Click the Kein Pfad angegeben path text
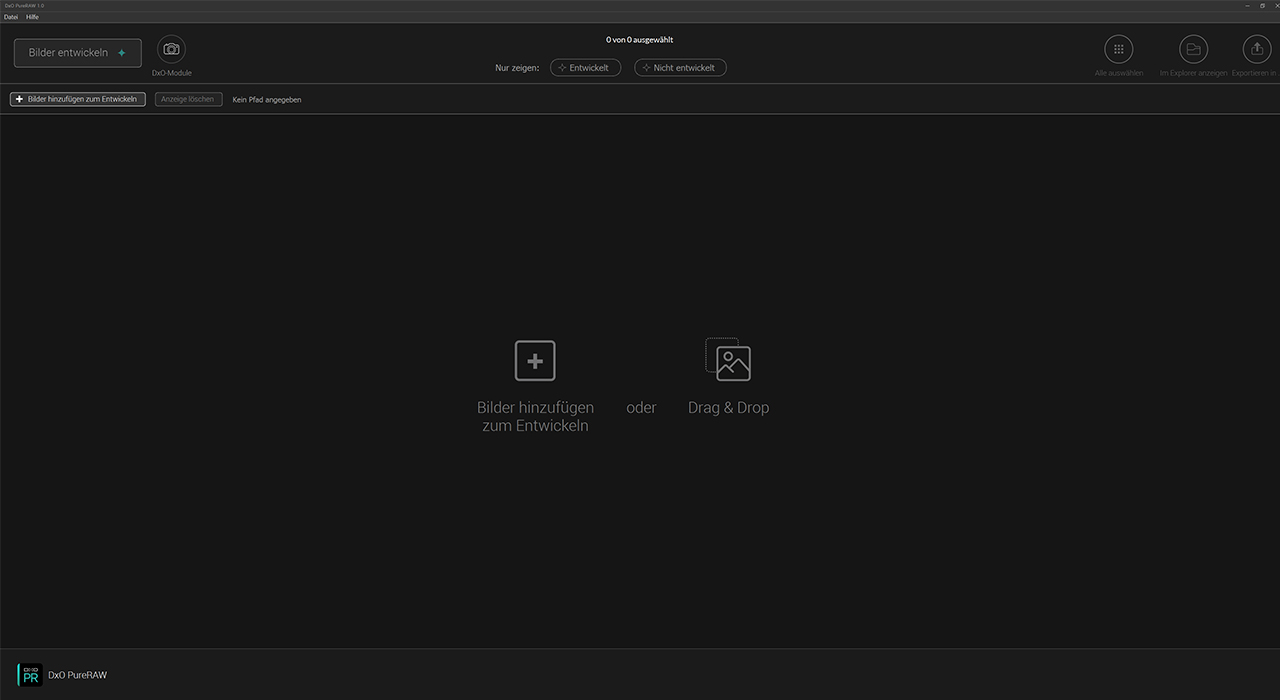The image size is (1280, 700). point(267,100)
